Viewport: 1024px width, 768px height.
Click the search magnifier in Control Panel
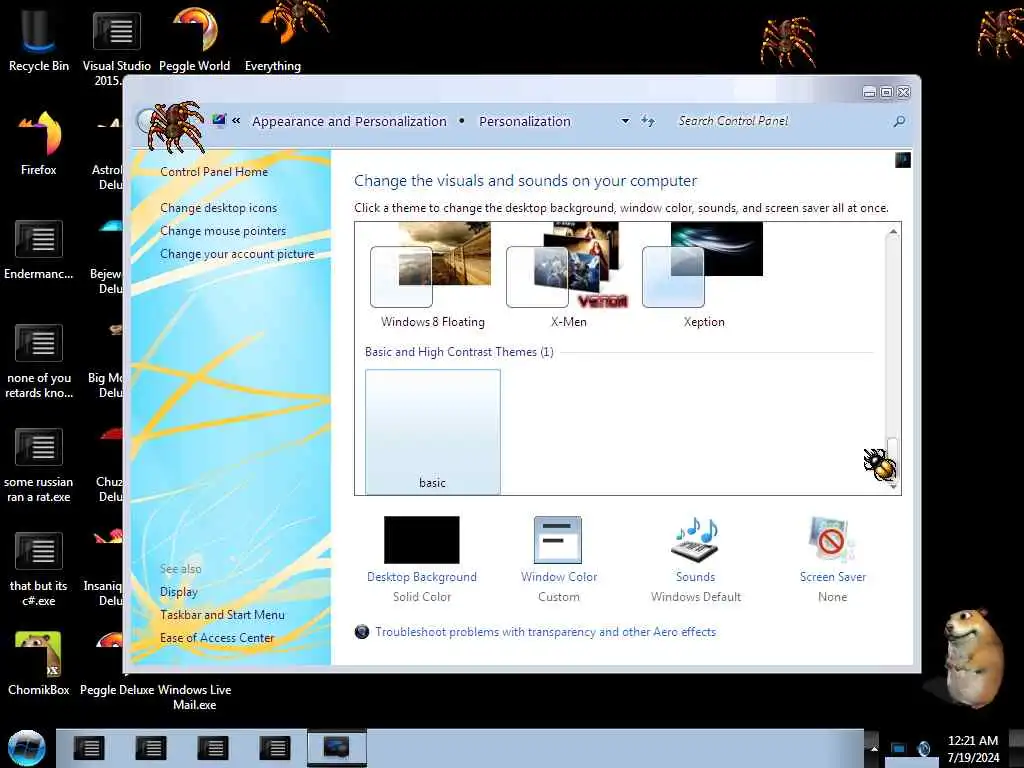pos(899,121)
